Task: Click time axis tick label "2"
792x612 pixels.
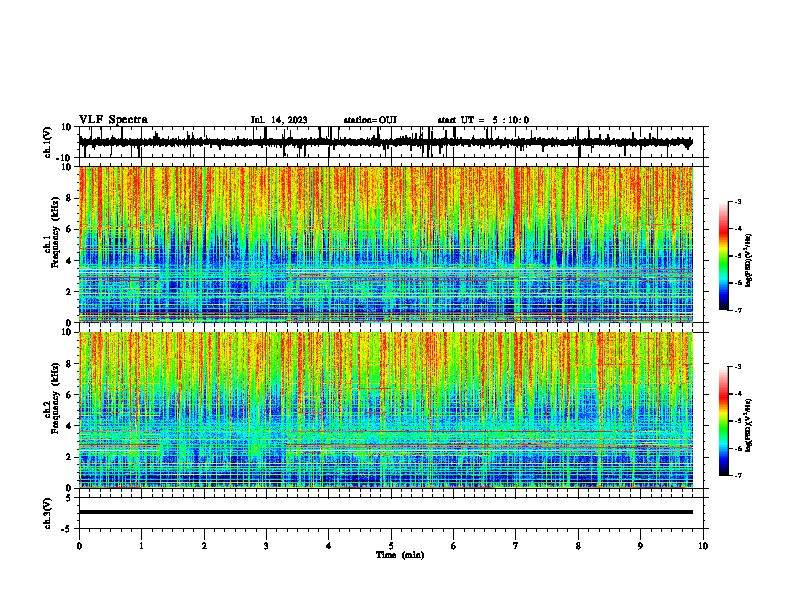Action: (x=204, y=546)
